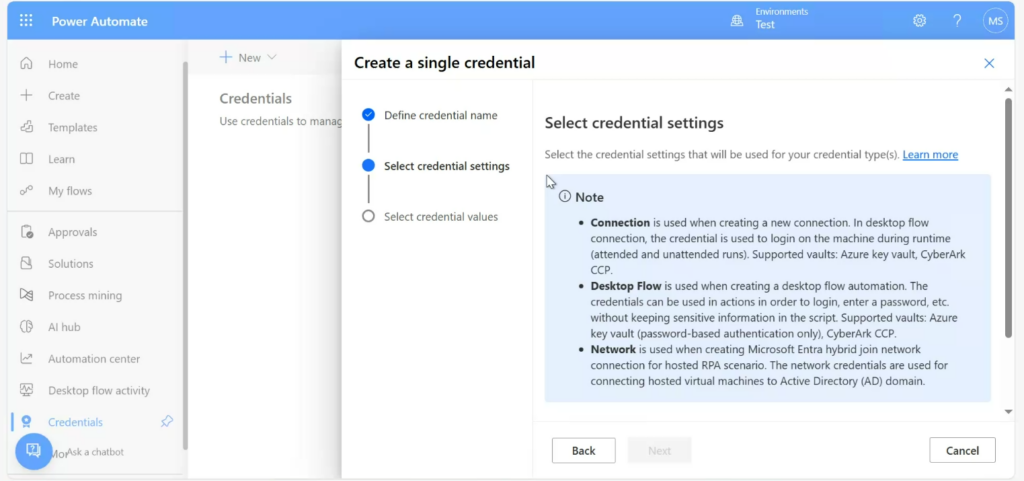Open Templates in the navigation
This screenshot has width=1024, height=481.
72,127
